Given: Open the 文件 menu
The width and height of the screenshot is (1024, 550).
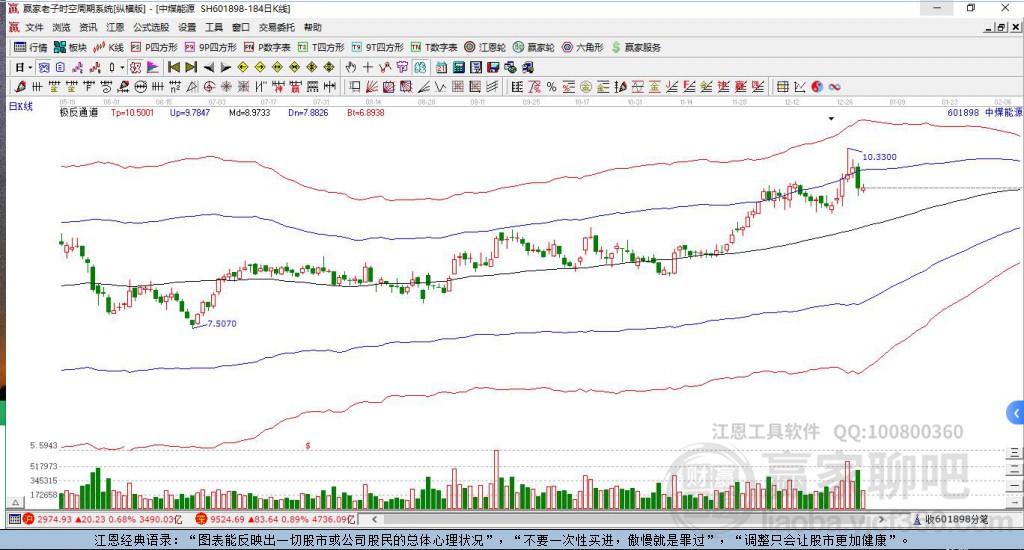Looking at the screenshot, I should [34, 27].
